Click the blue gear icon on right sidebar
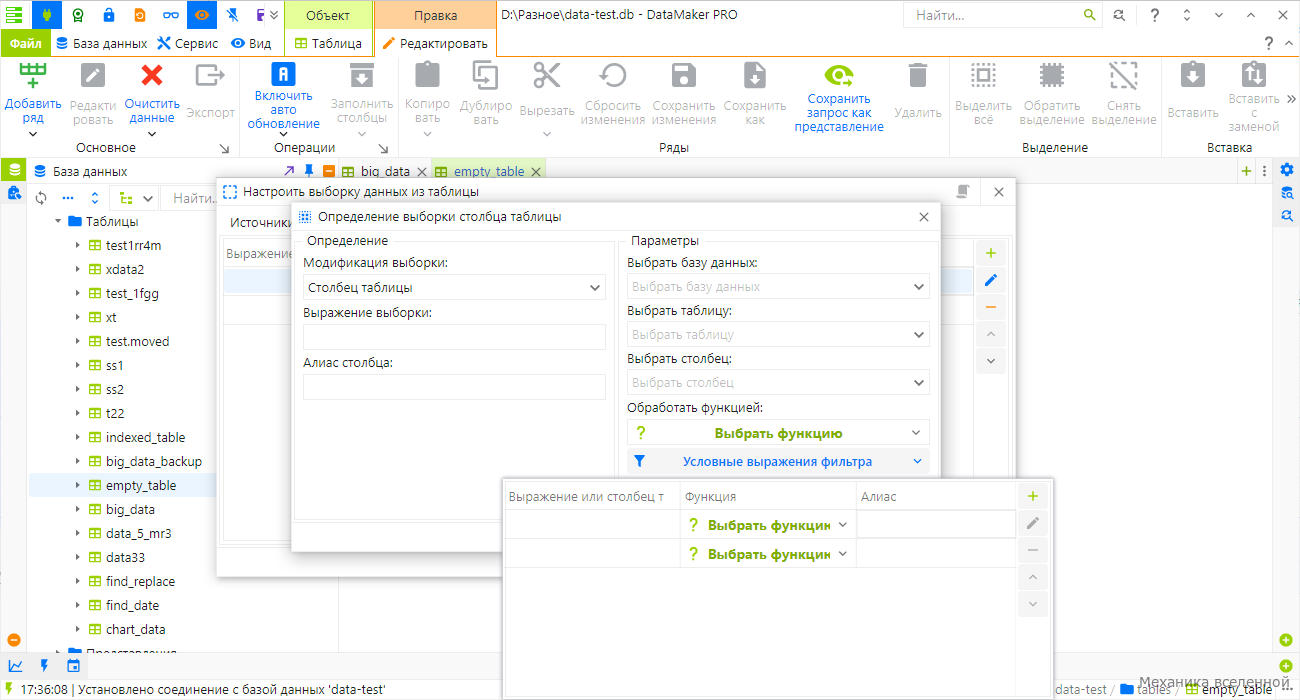The image size is (1300, 700). pyautogui.click(x=1287, y=169)
